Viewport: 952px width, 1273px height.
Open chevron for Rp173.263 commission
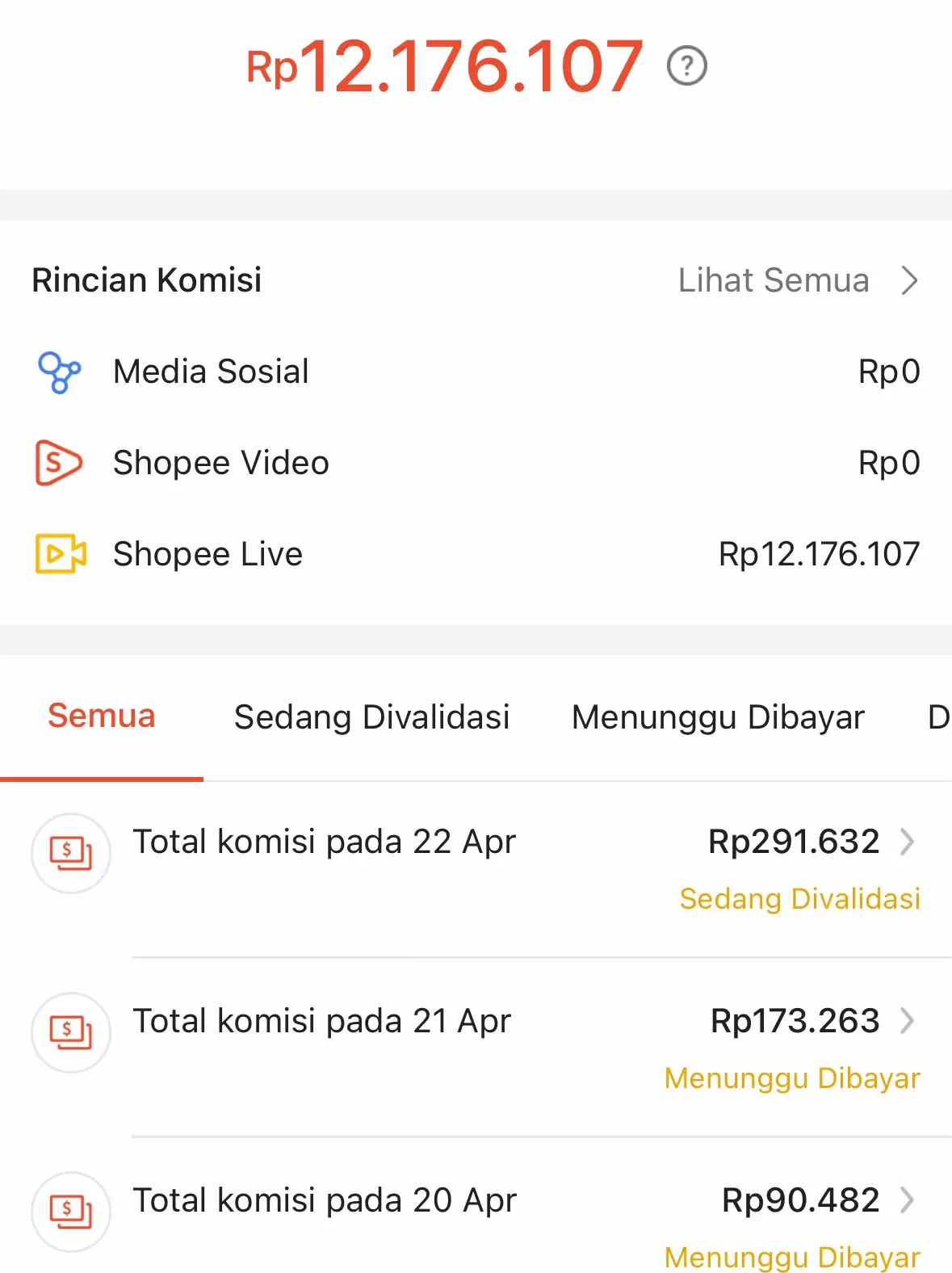tap(908, 1021)
